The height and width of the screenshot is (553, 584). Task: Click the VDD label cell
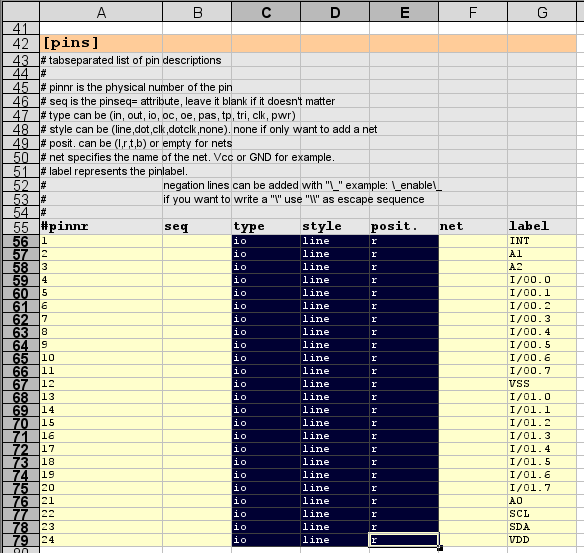(x=542, y=540)
